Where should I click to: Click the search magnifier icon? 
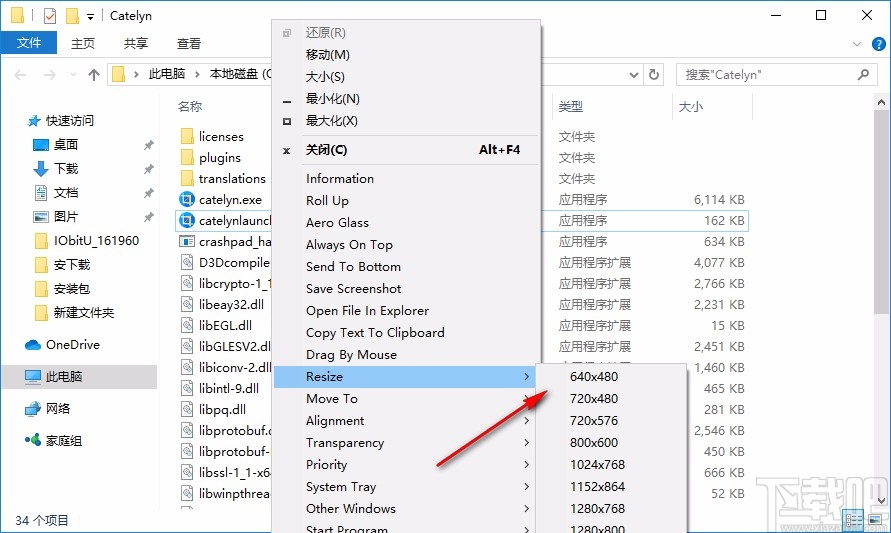[x=863, y=74]
